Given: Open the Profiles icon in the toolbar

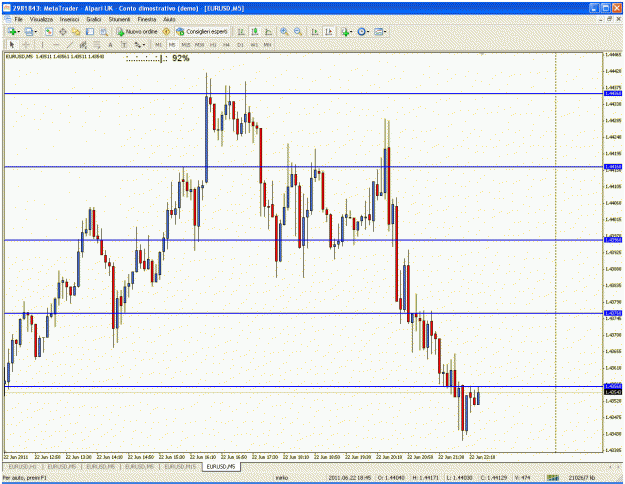Looking at the screenshot, I should [x=28, y=31].
